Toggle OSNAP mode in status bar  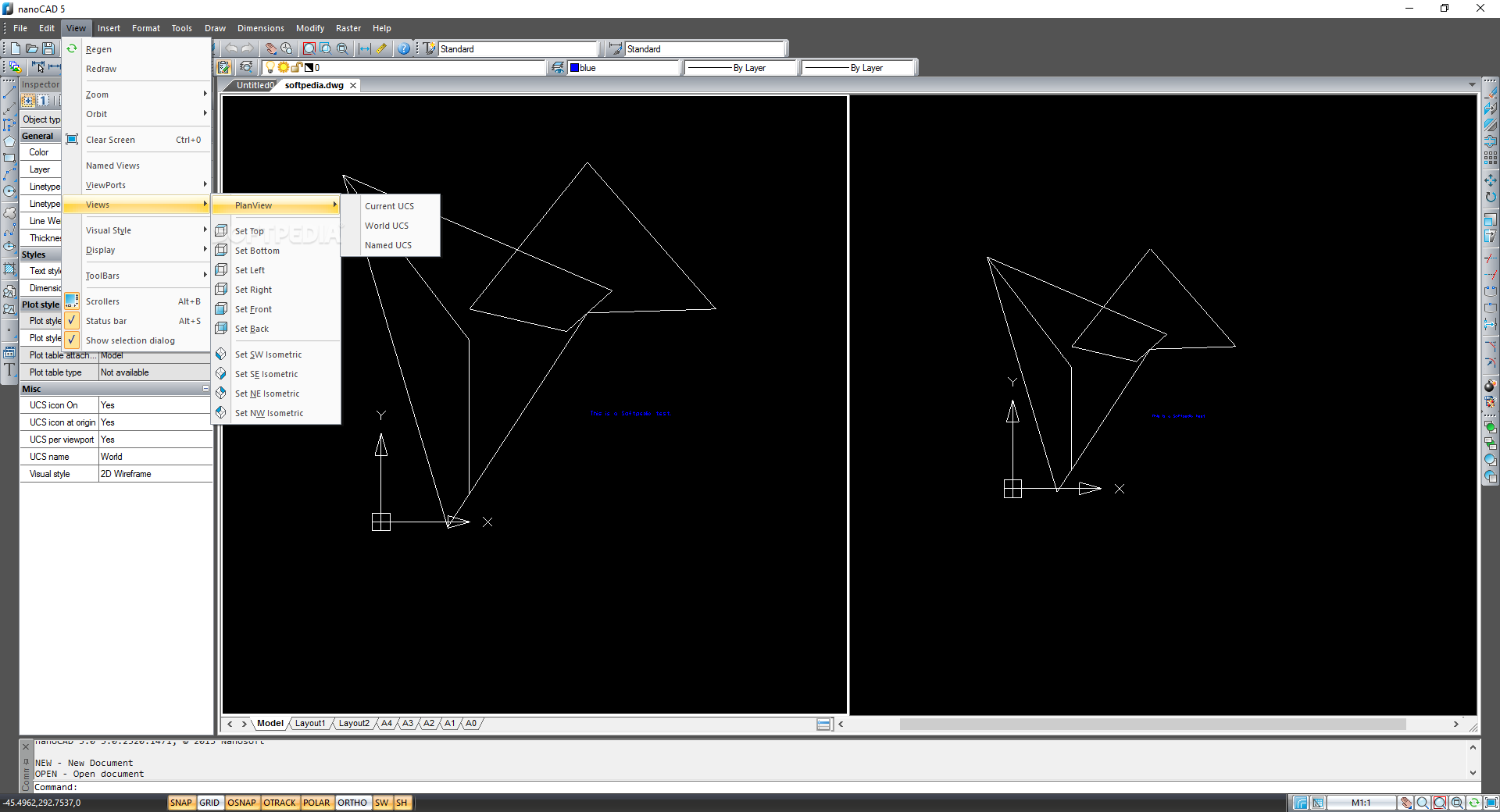241,803
